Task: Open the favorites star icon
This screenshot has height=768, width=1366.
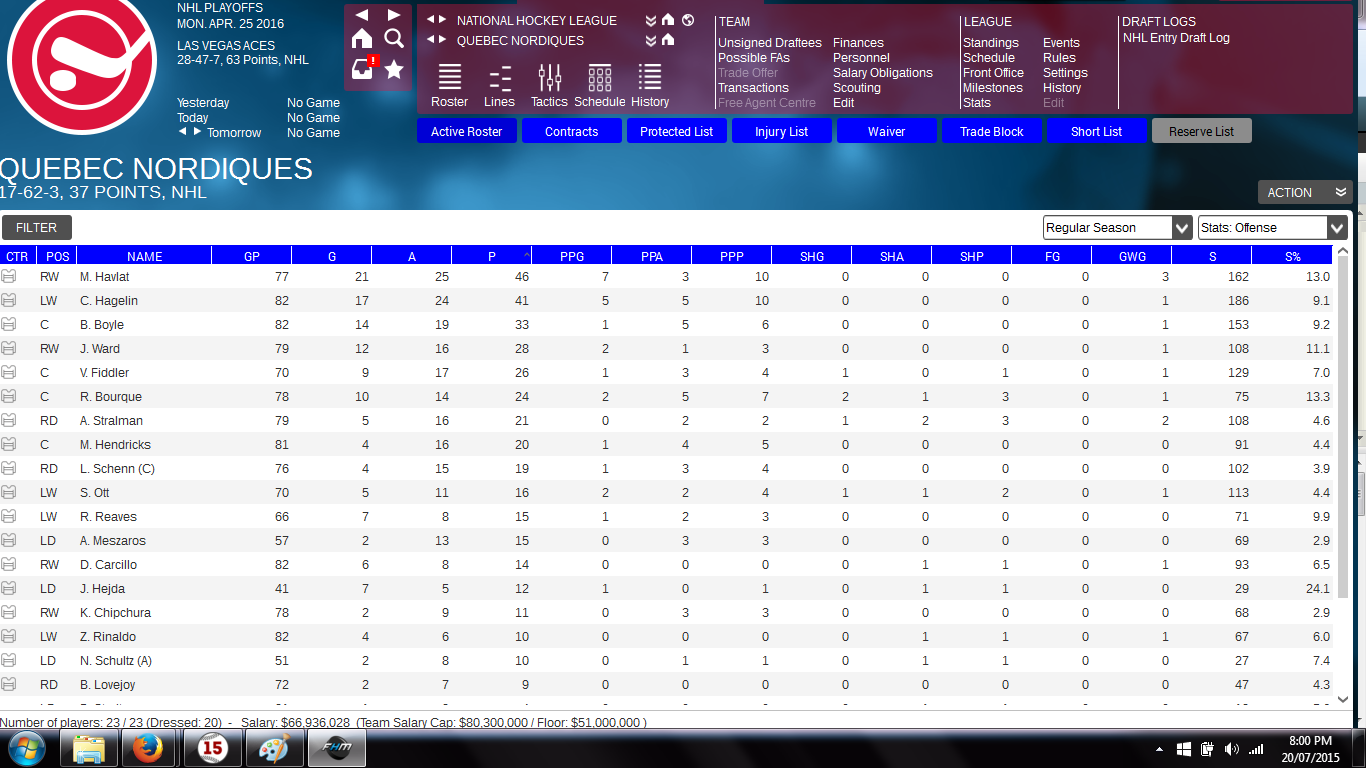Action: coord(394,69)
